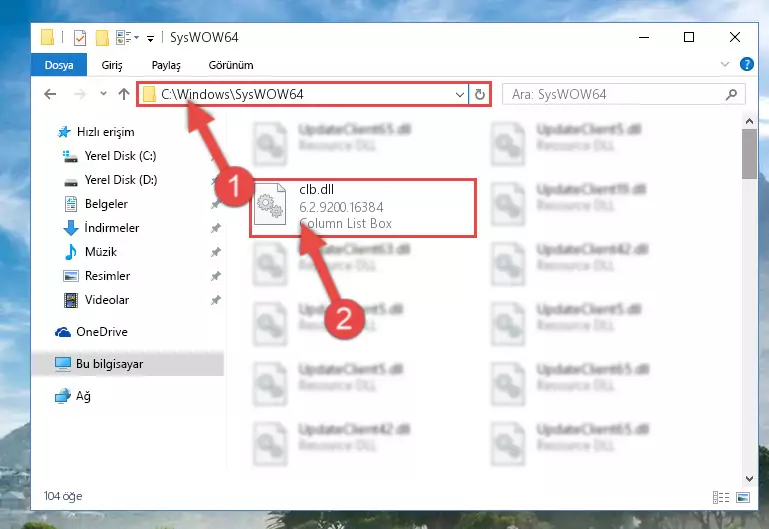The height and width of the screenshot is (529, 769).
Task: Click the pin icon beside İndirmeler
Action: (x=215, y=228)
